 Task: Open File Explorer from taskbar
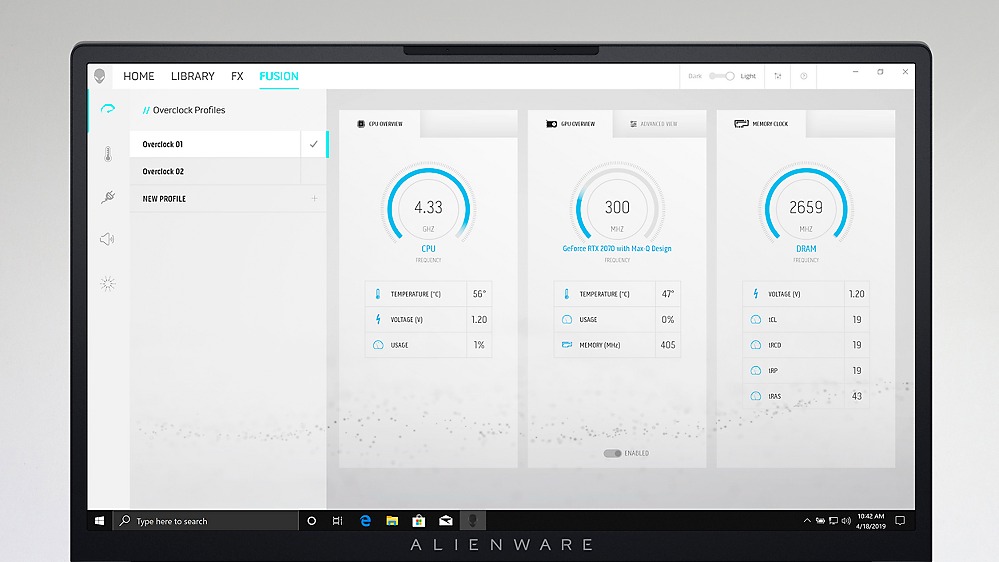click(x=392, y=521)
